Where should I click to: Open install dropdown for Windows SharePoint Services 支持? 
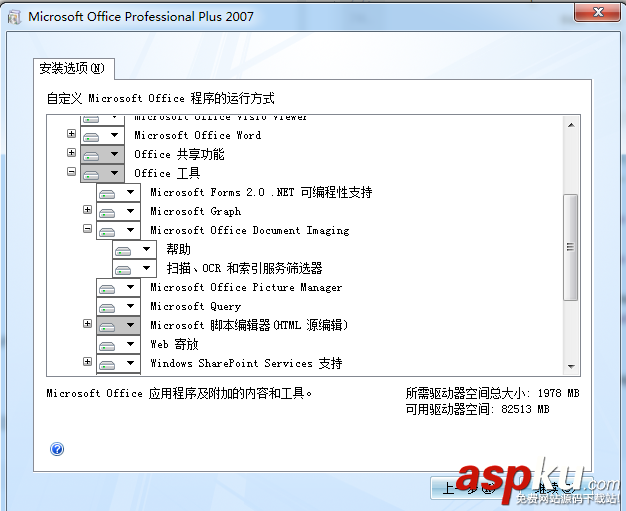pyautogui.click(x=118, y=363)
